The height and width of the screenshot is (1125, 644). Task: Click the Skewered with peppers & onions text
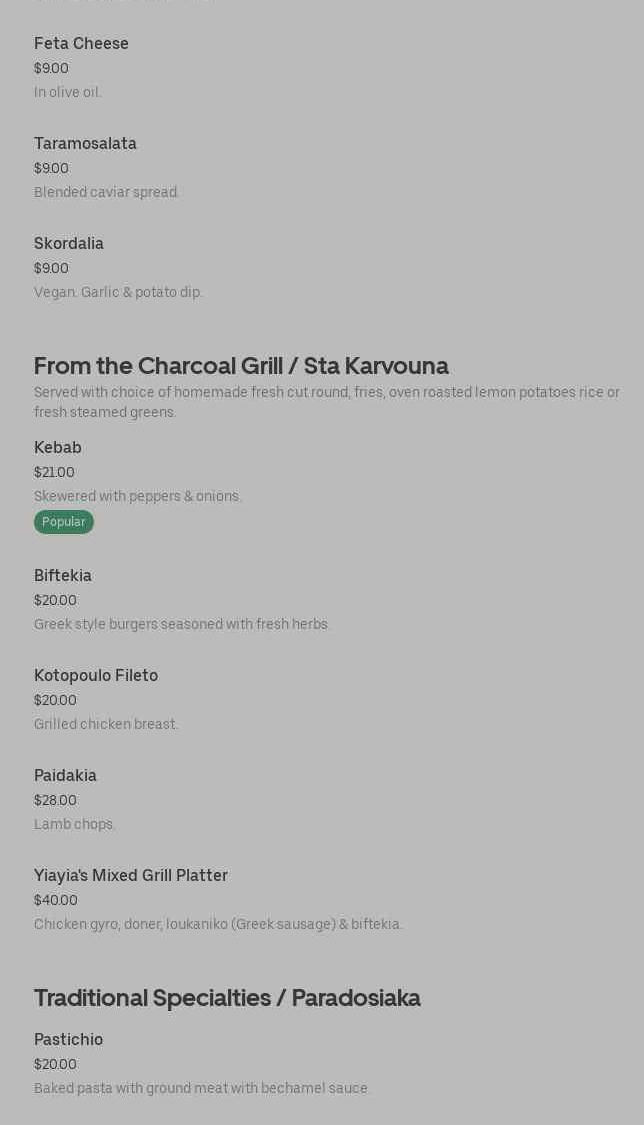138,497
